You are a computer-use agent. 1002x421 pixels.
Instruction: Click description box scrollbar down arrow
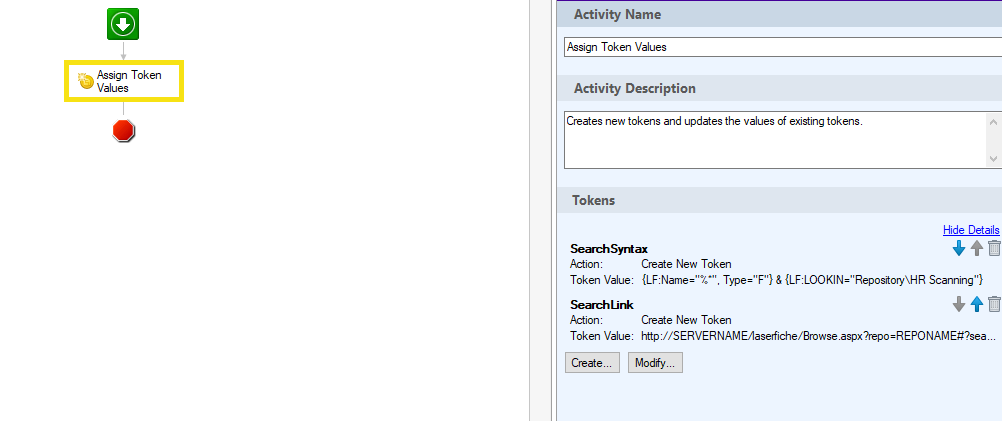click(x=993, y=158)
